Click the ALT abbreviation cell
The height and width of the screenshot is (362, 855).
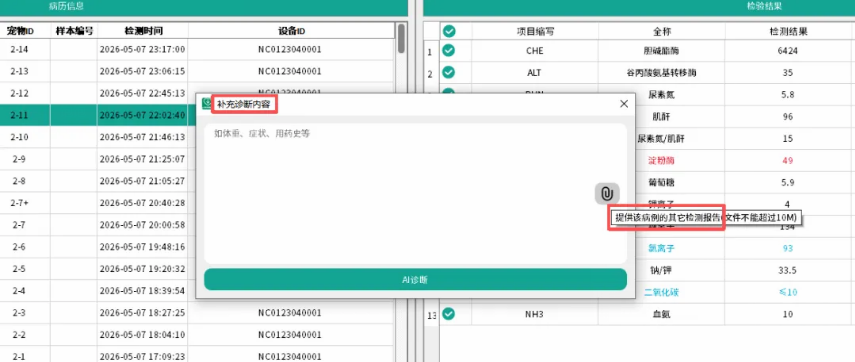tap(535, 73)
